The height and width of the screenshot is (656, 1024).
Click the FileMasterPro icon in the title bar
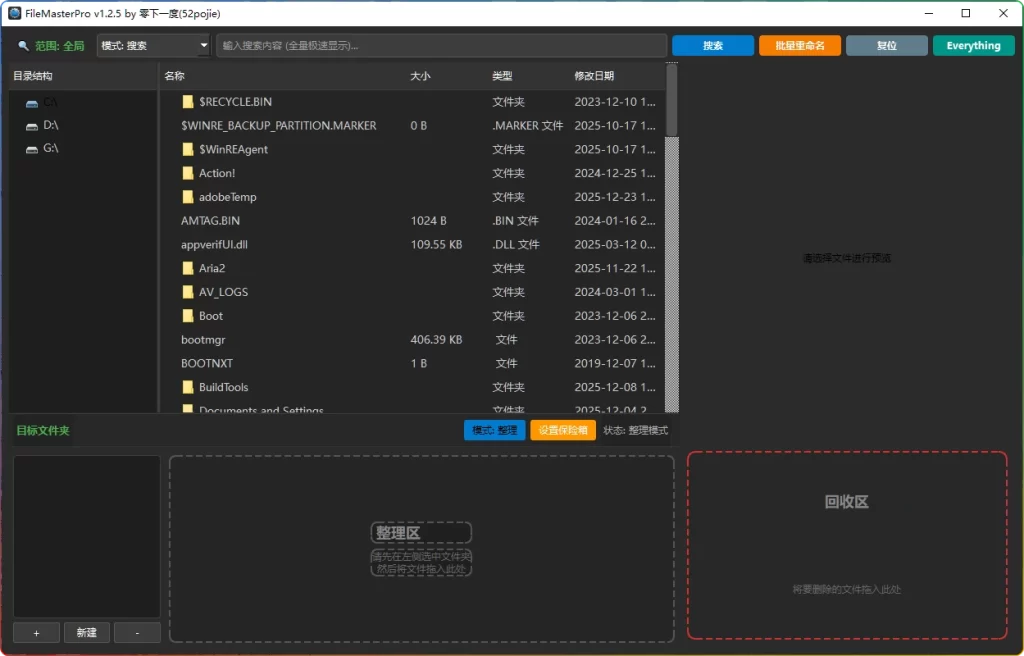pos(13,13)
